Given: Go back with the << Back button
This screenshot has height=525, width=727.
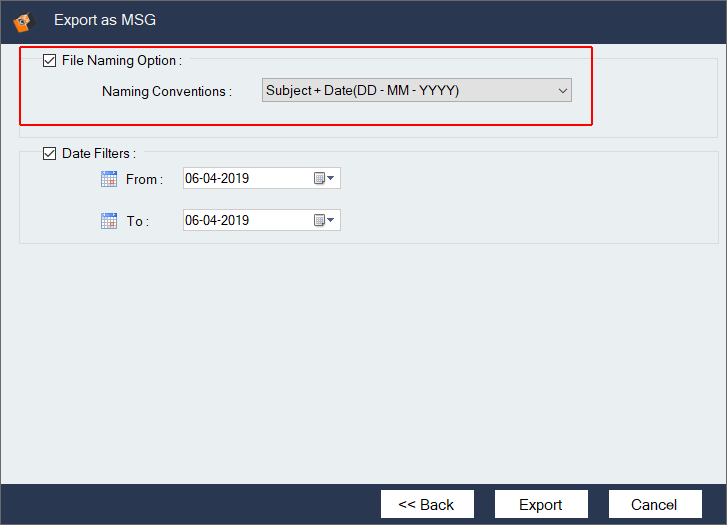Looking at the screenshot, I should pyautogui.click(x=426, y=504).
